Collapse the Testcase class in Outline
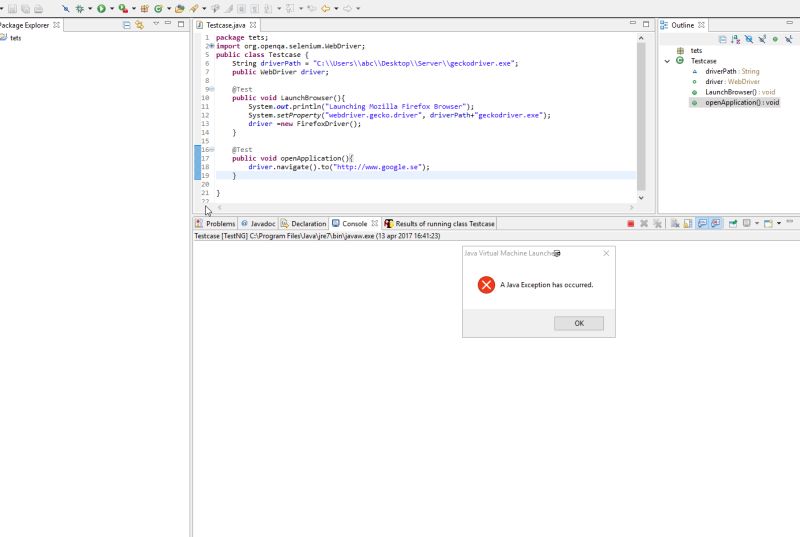The image size is (800, 537). (667, 61)
